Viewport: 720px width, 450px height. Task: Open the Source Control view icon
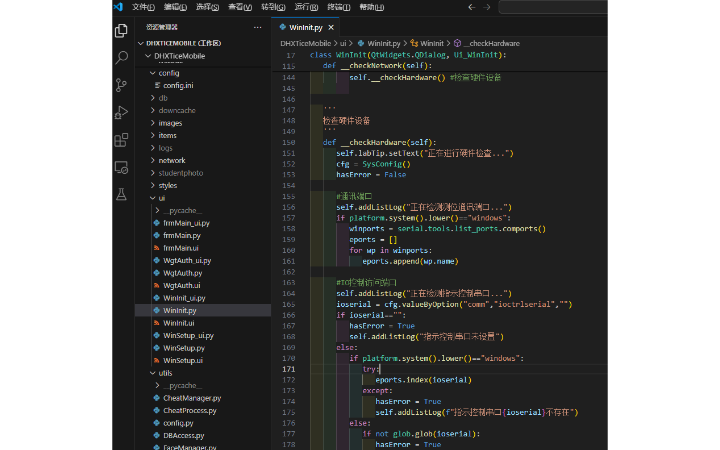[121, 85]
